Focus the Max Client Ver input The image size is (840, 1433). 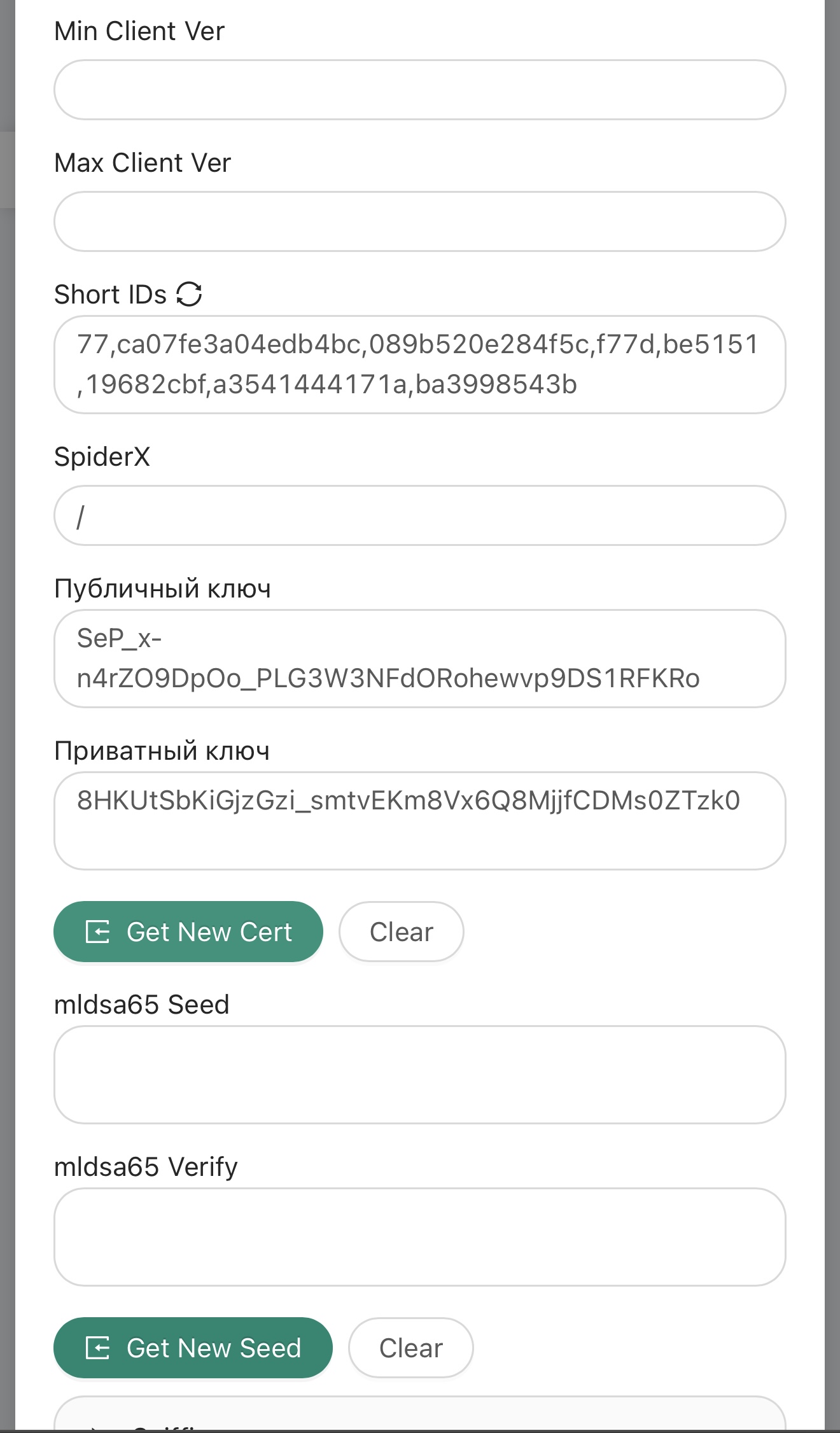click(419, 221)
